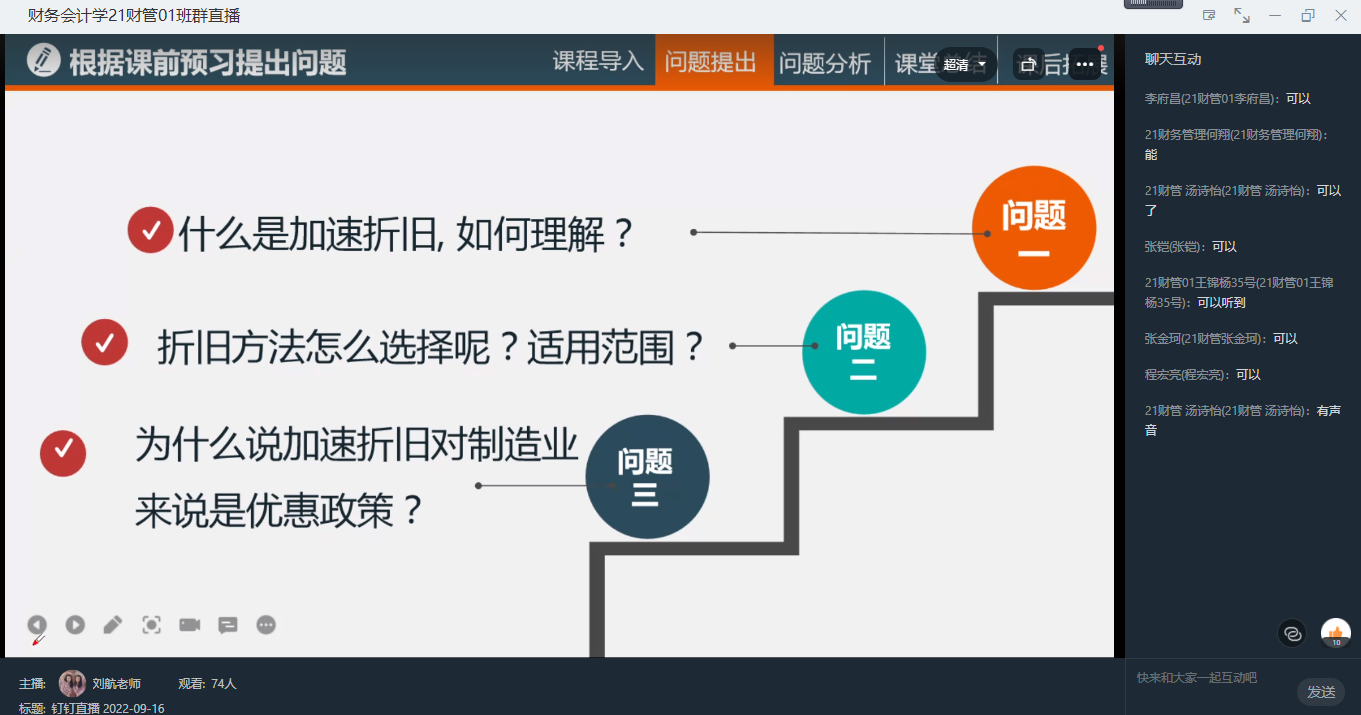Click the previous slide arrow icon
This screenshot has height=715, width=1361.
pos(37,624)
